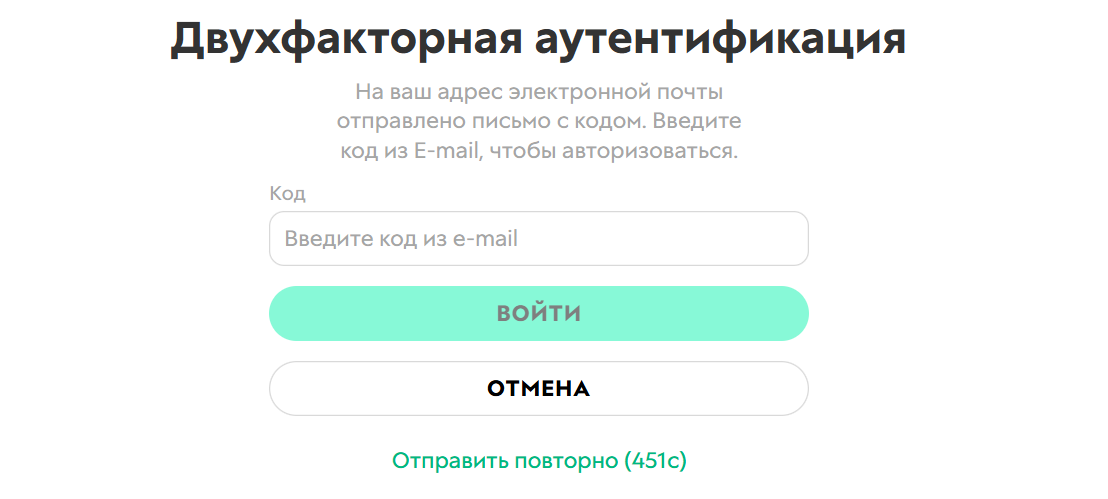Focus the Введите код из e-mail field

pyautogui.click(x=538, y=239)
